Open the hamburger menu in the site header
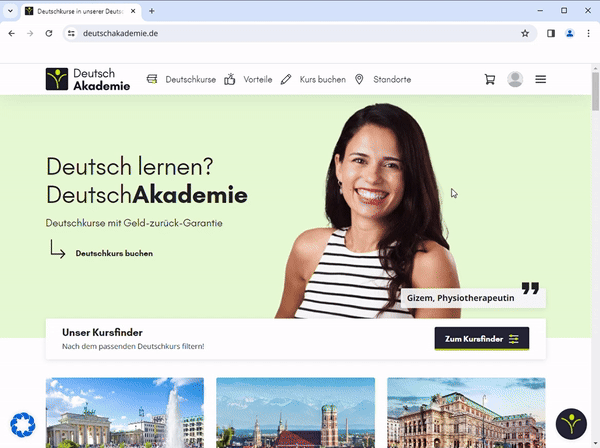The height and width of the screenshot is (448, 600). tap(541, 79)
